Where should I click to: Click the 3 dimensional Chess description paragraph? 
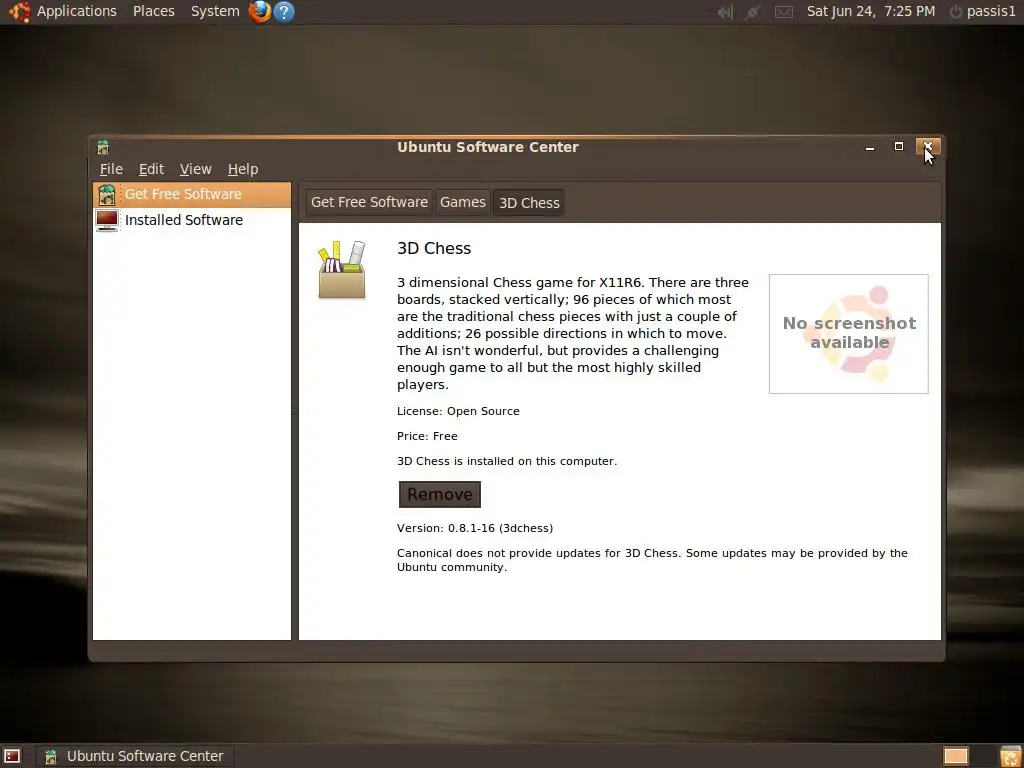tap(573, 334)
